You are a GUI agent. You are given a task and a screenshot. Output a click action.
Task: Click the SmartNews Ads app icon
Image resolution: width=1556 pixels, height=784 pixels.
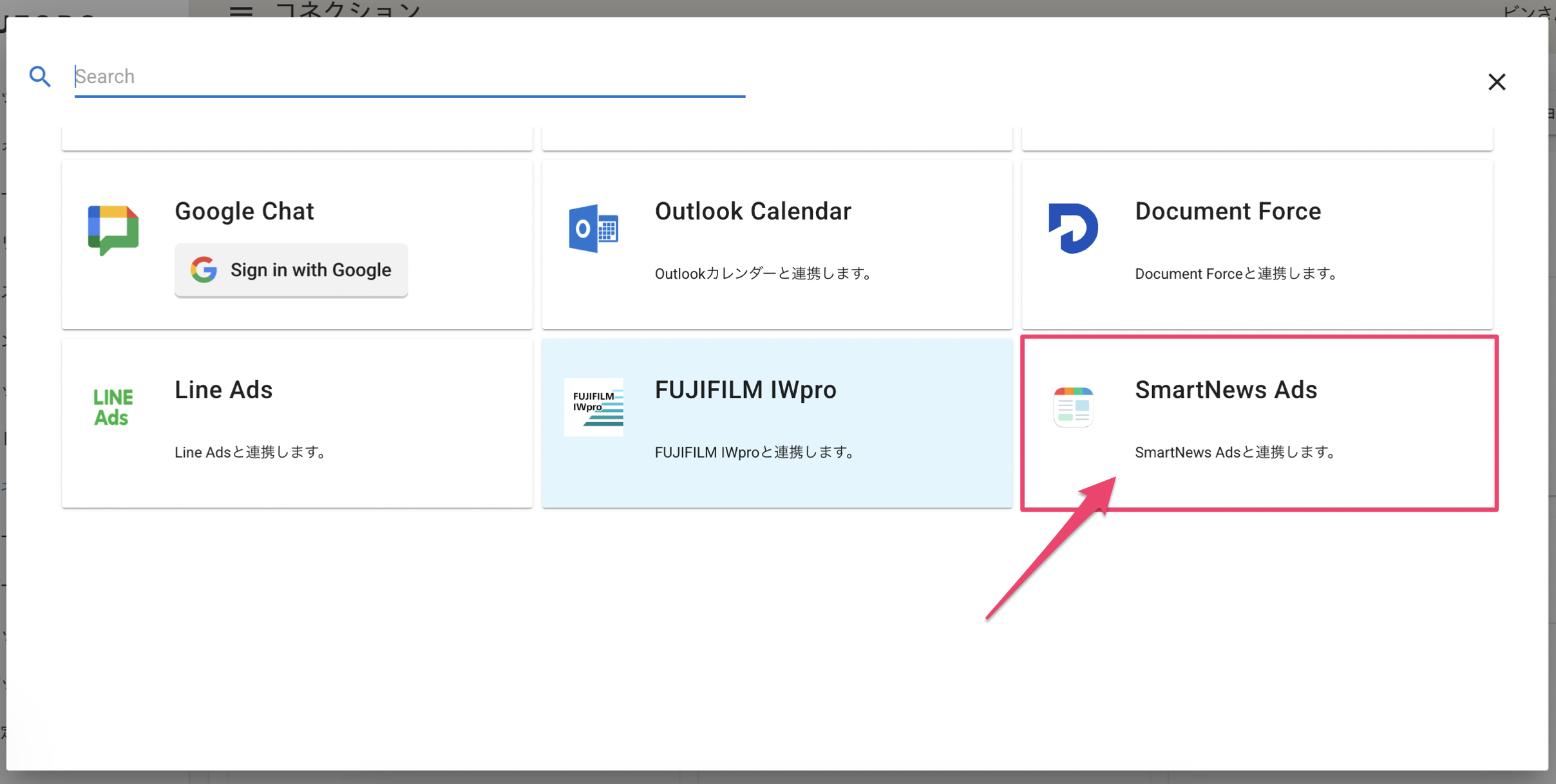[x=1073, y=407]
